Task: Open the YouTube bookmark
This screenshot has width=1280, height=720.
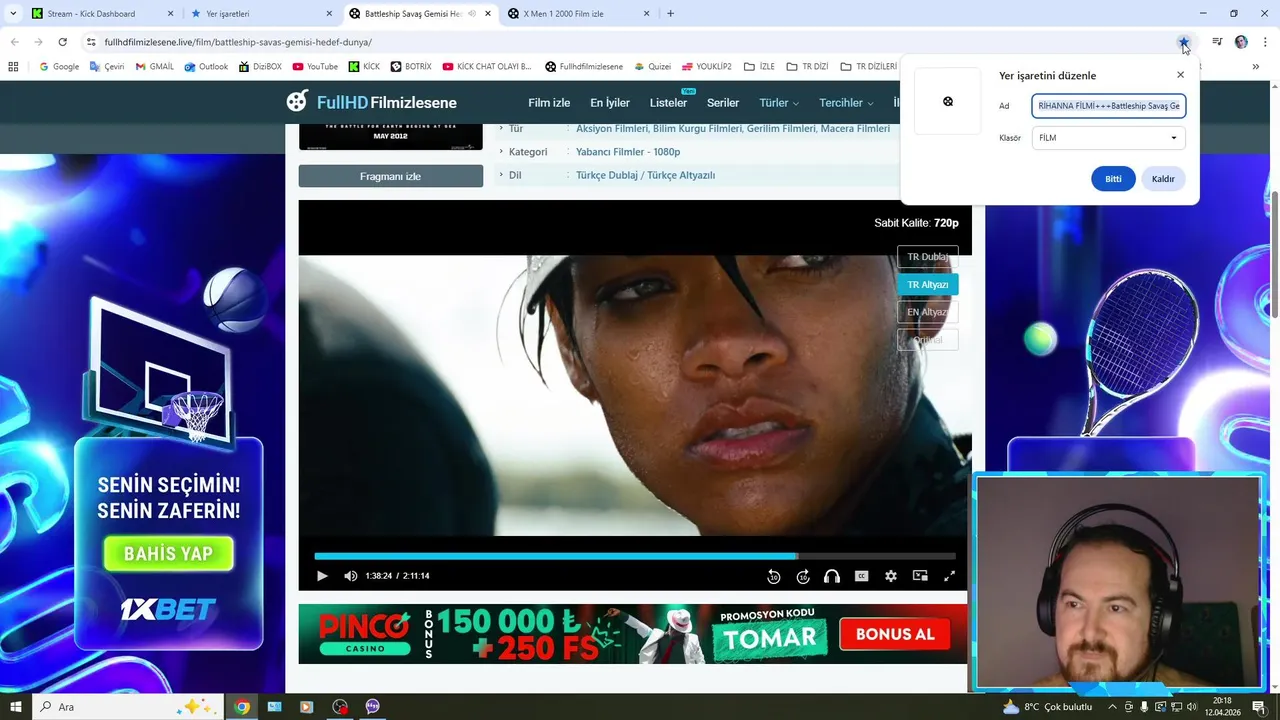Action: [315, 67]
